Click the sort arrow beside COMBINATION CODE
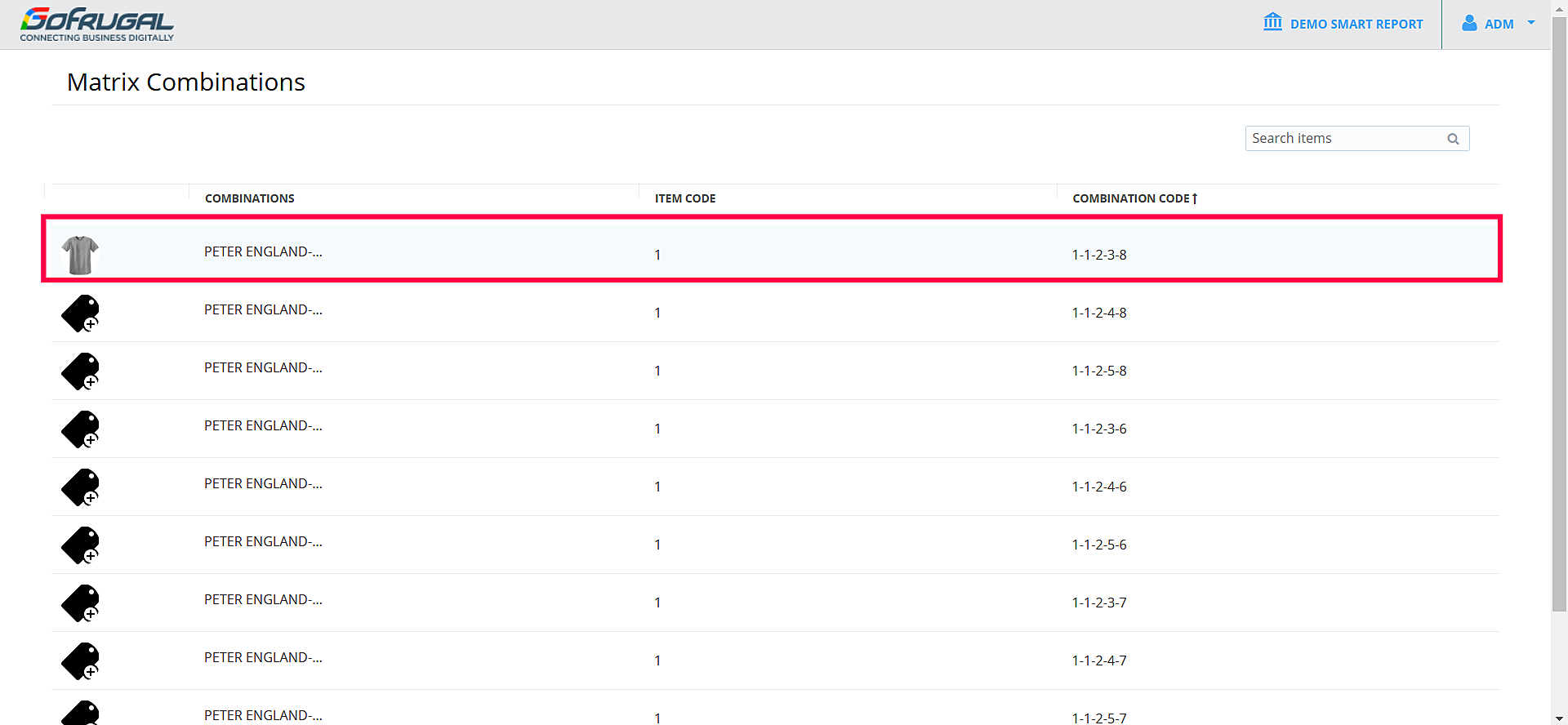This screenshot has height=725, width=1568. point(1195,198)
